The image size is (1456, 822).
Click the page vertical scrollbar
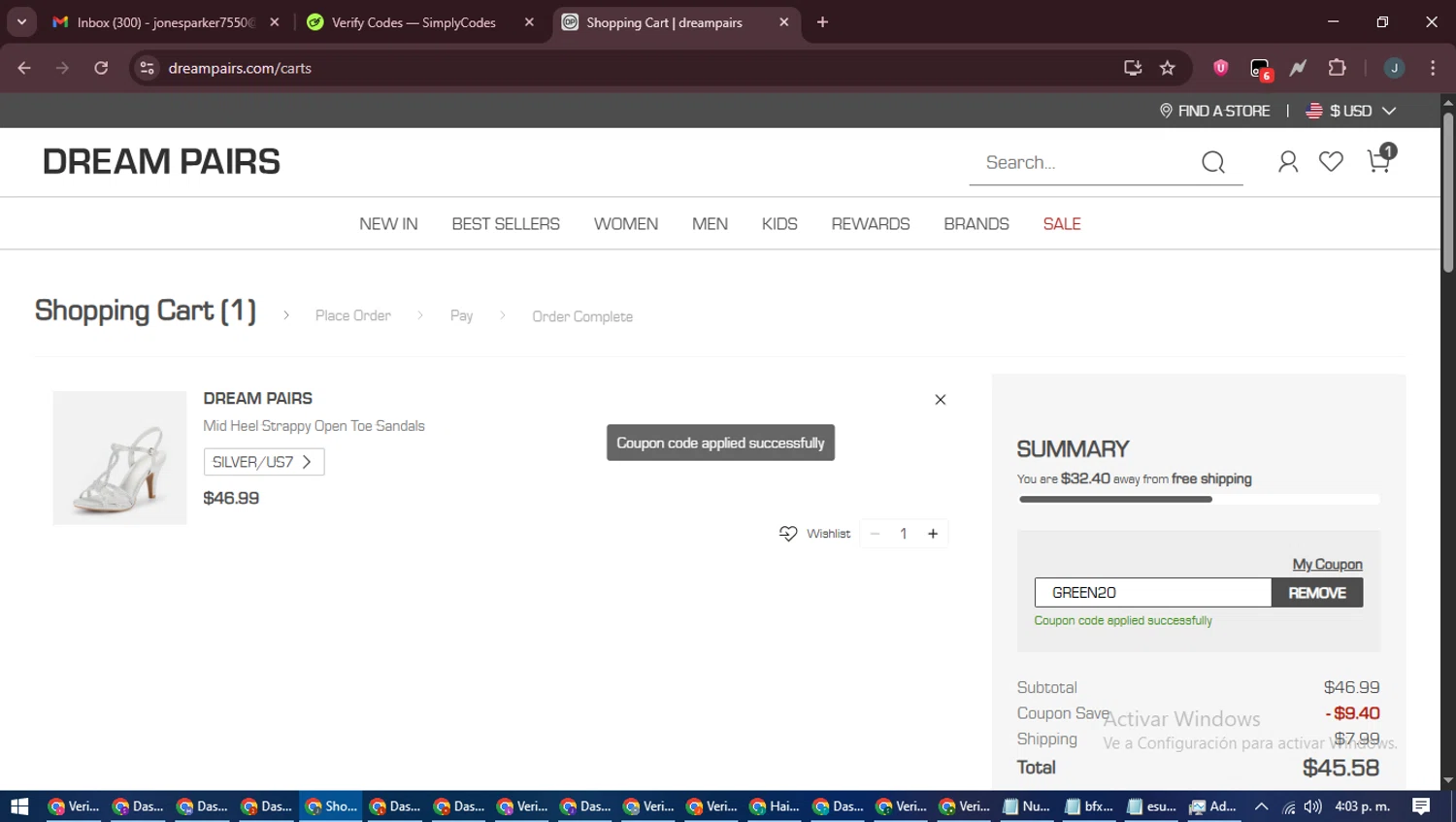pyautogui.click(x=1448, y=194)
